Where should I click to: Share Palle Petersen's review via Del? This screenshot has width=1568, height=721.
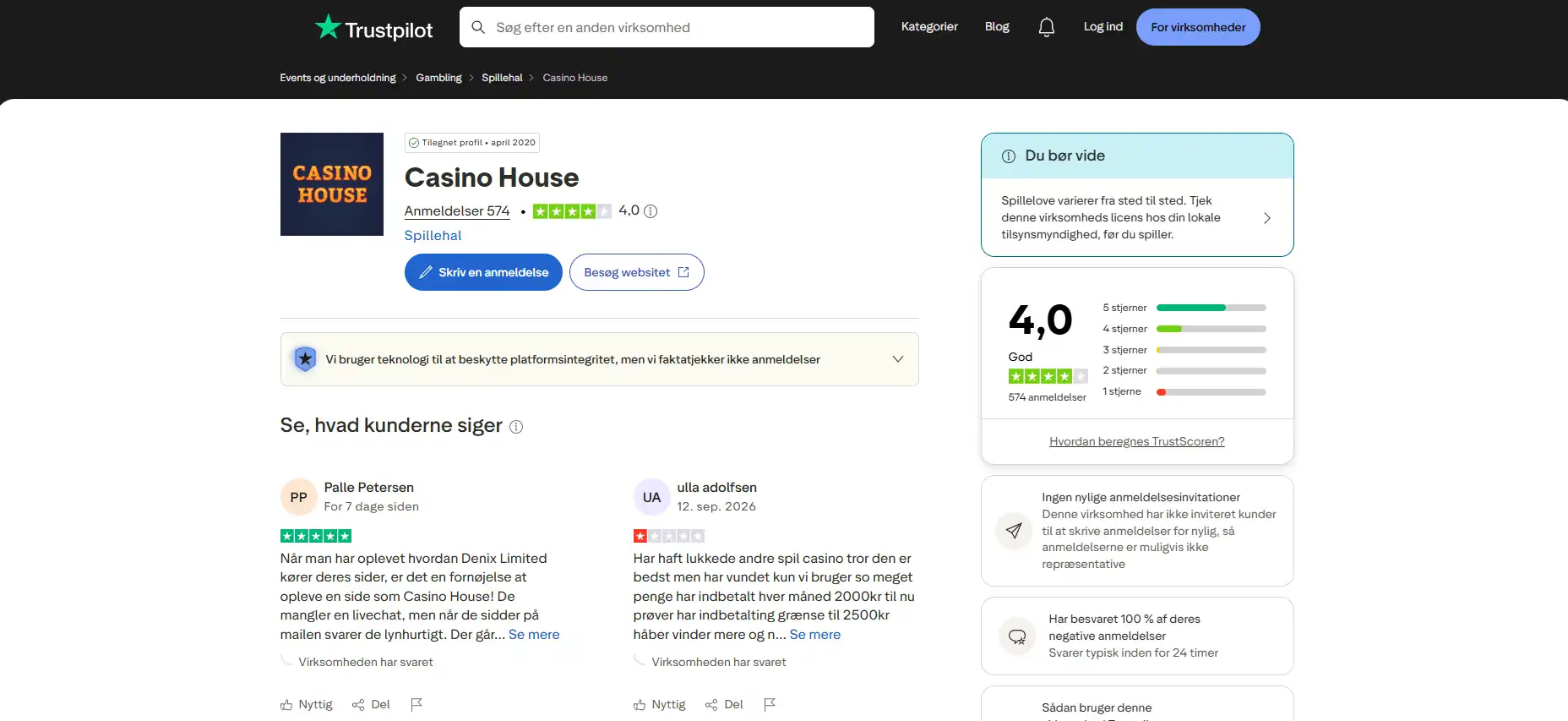[x=371, y=704]
